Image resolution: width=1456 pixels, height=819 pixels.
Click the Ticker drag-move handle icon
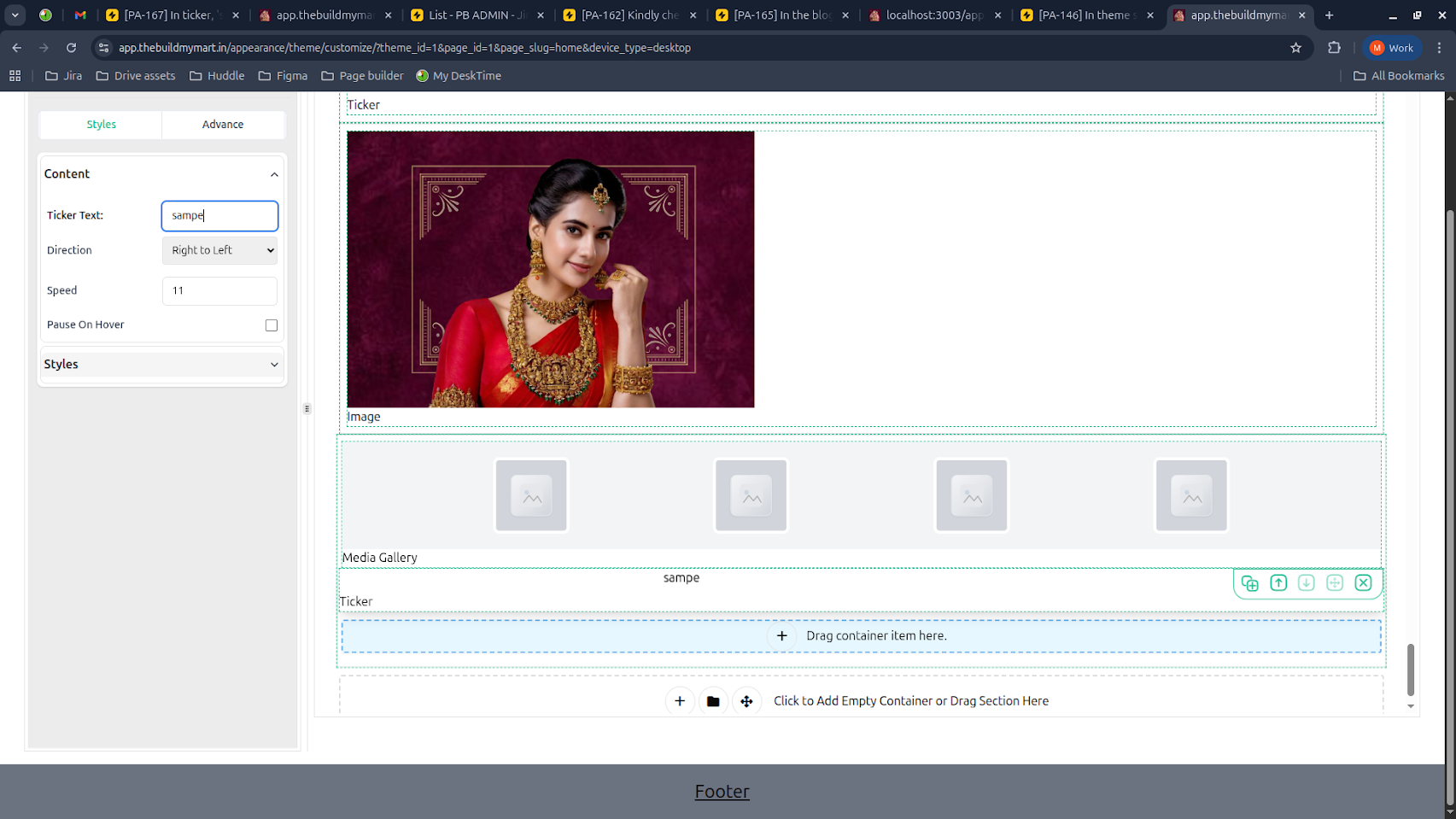coord(1335,583)
